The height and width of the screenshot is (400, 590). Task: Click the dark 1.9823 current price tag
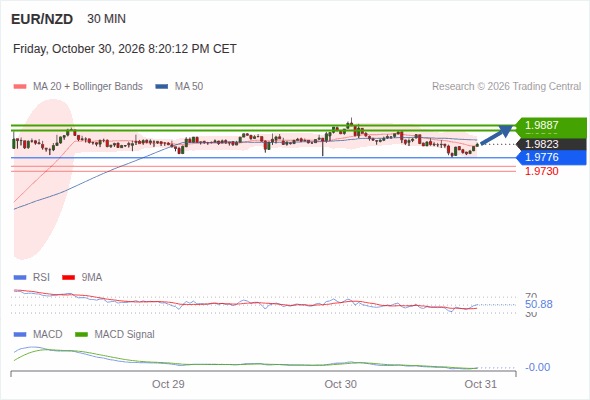(x=552, y=144)
